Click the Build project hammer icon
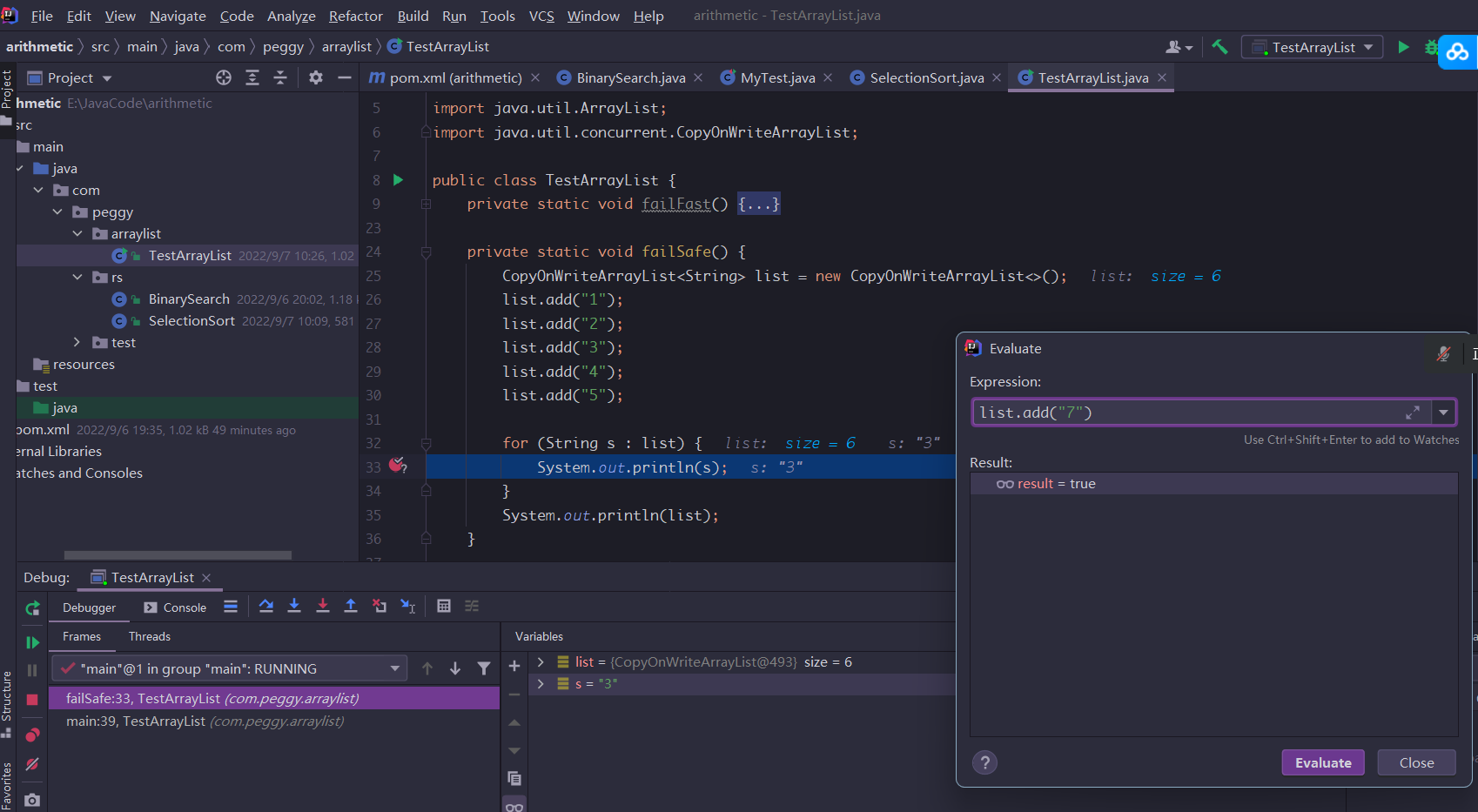This screenshot has height=812, width=1478. click(x=1219, y=47)
